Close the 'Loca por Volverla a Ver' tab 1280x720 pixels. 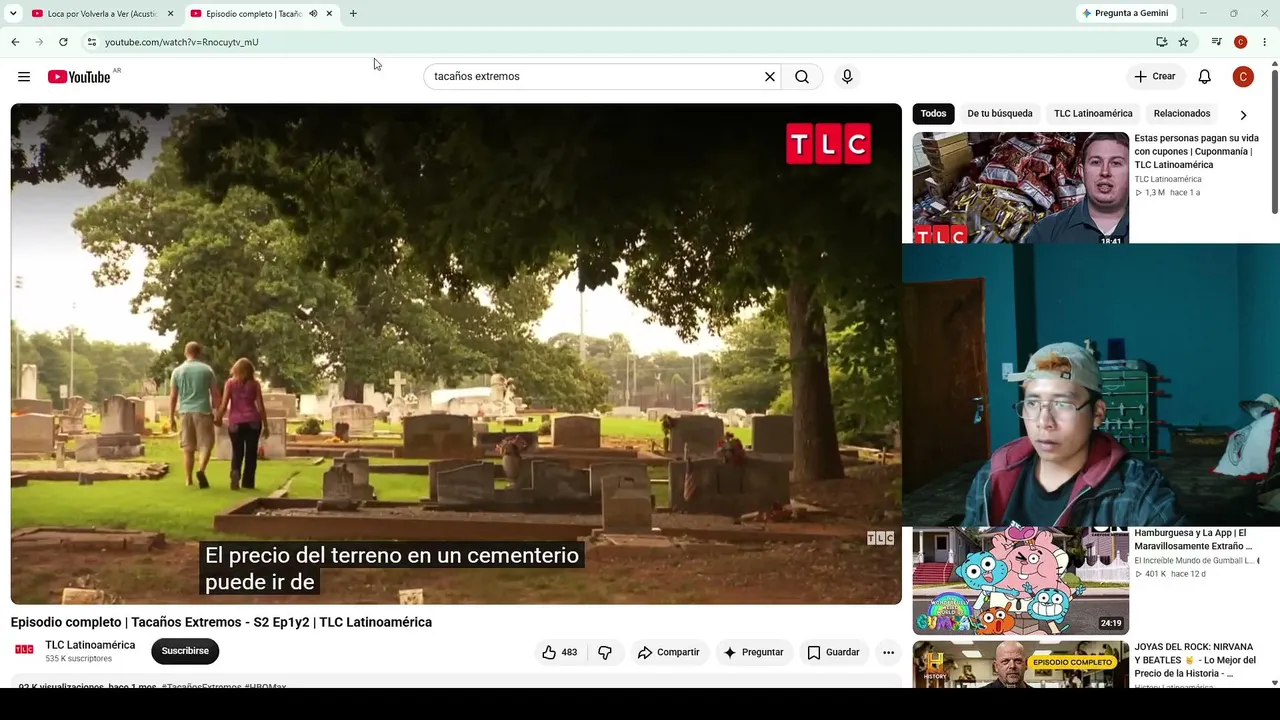[170, 14]
